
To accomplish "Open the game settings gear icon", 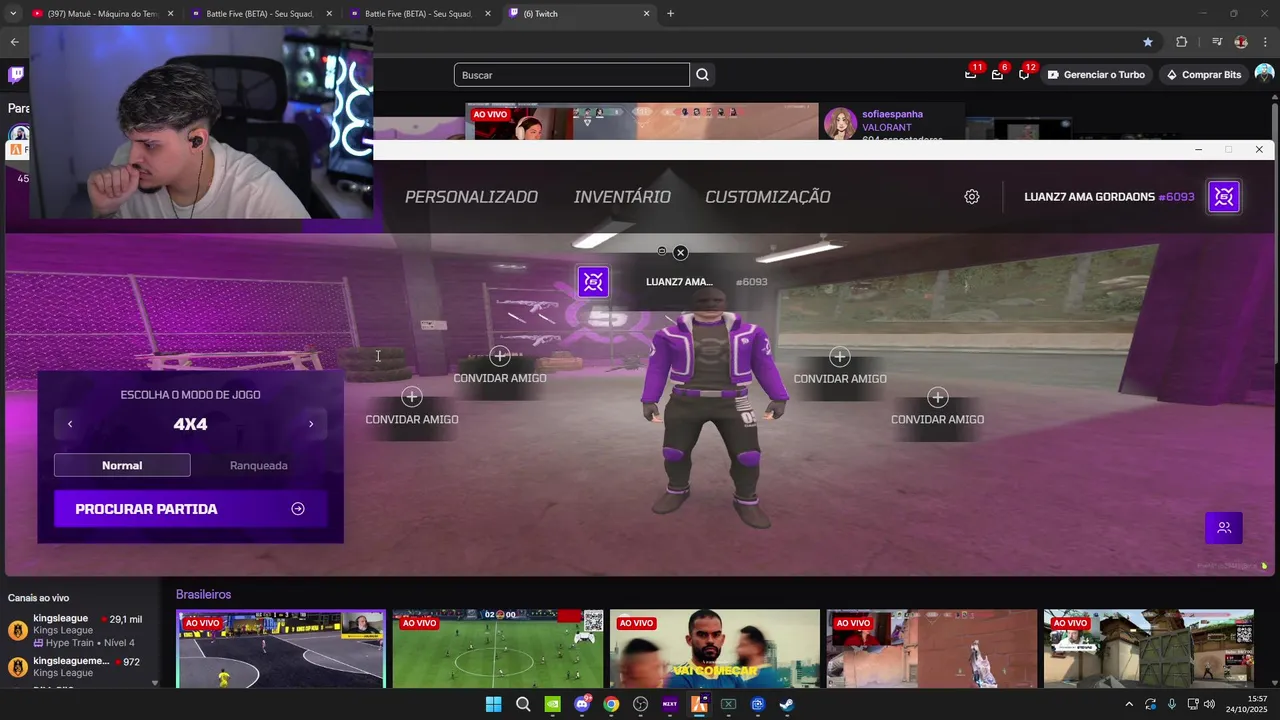I will (972, 197).
